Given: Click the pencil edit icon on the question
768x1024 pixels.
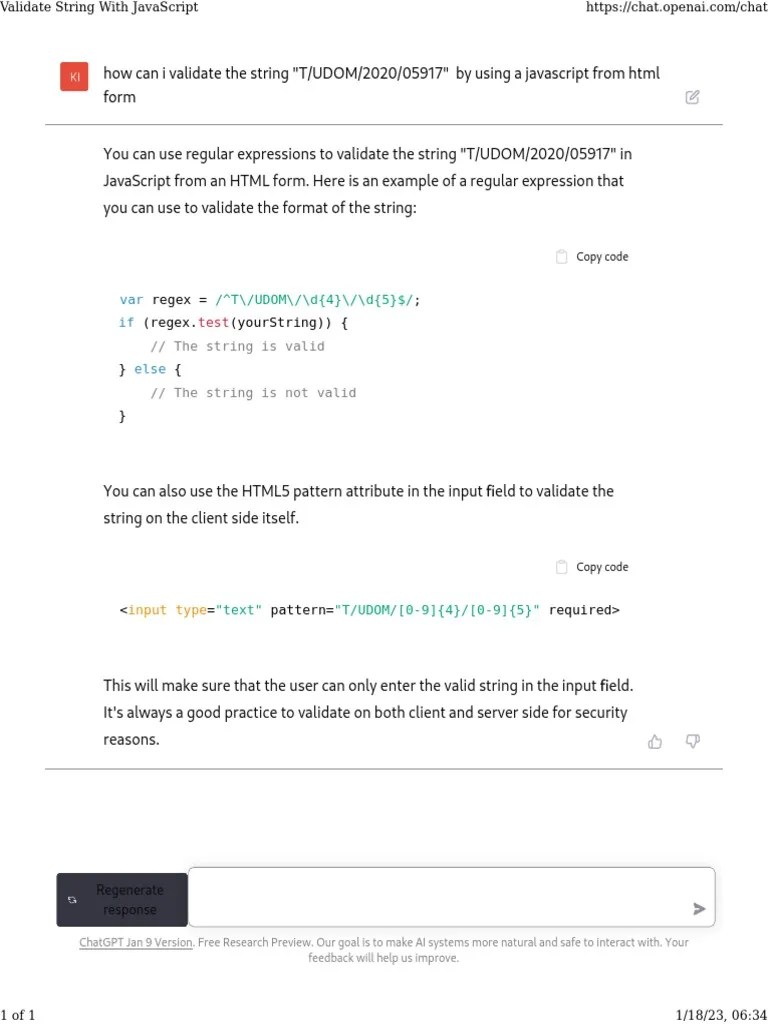Looking at the screenshot, I should click(x=692, y=96).
